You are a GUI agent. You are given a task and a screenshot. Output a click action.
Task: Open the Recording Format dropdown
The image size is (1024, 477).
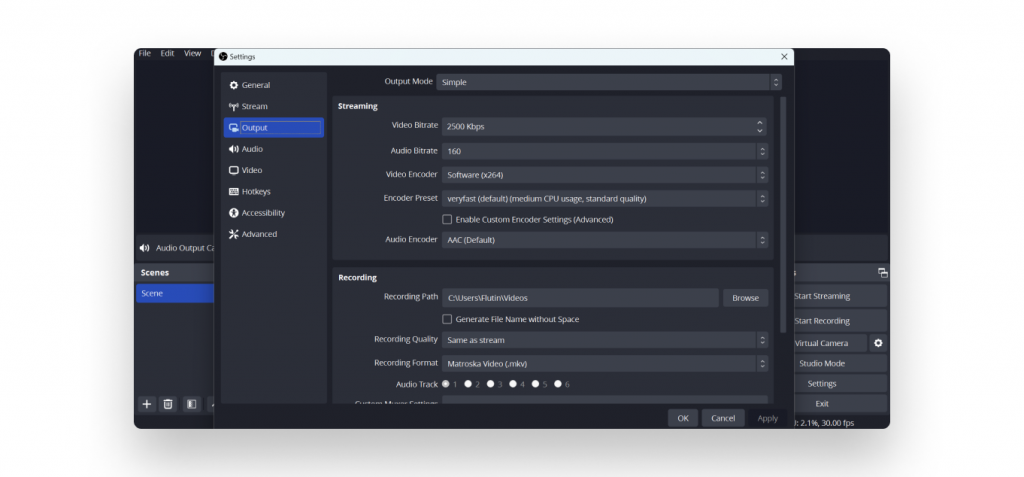click(605, 363)
